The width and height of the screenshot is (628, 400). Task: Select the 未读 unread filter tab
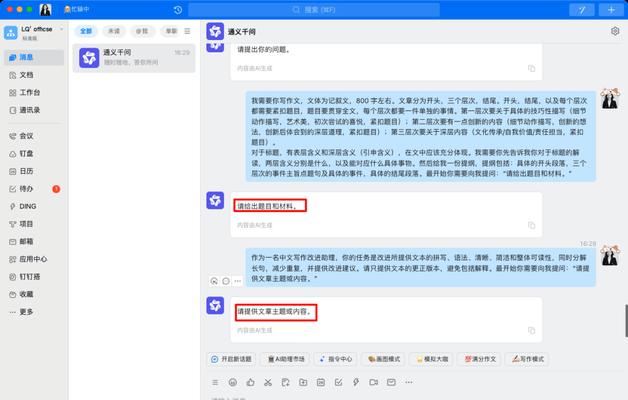coord(114,31)
